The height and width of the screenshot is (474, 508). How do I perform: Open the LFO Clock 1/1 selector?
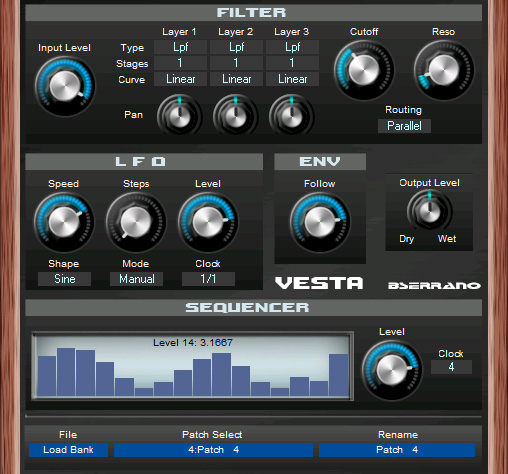coord(208,279)
